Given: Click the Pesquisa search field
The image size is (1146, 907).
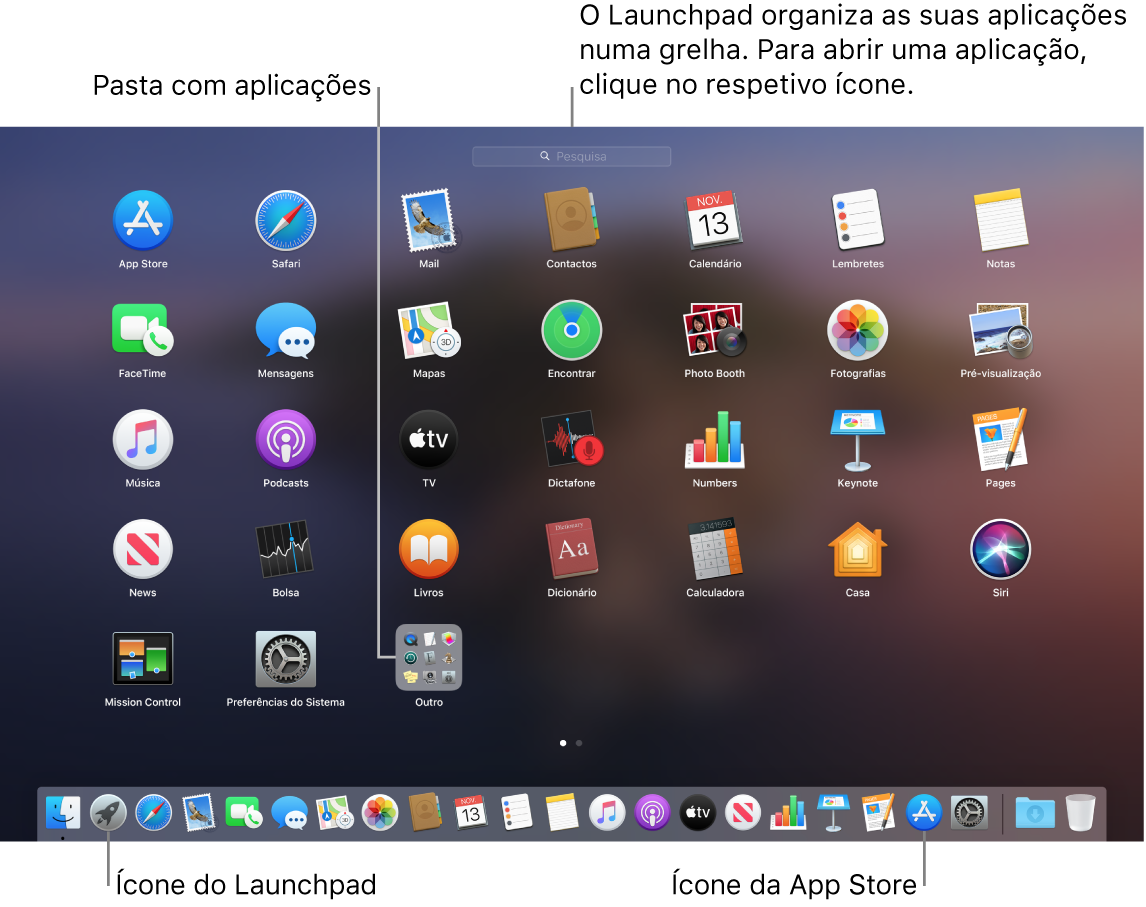Looking at the screenshot, I should (x=571, y=156).
